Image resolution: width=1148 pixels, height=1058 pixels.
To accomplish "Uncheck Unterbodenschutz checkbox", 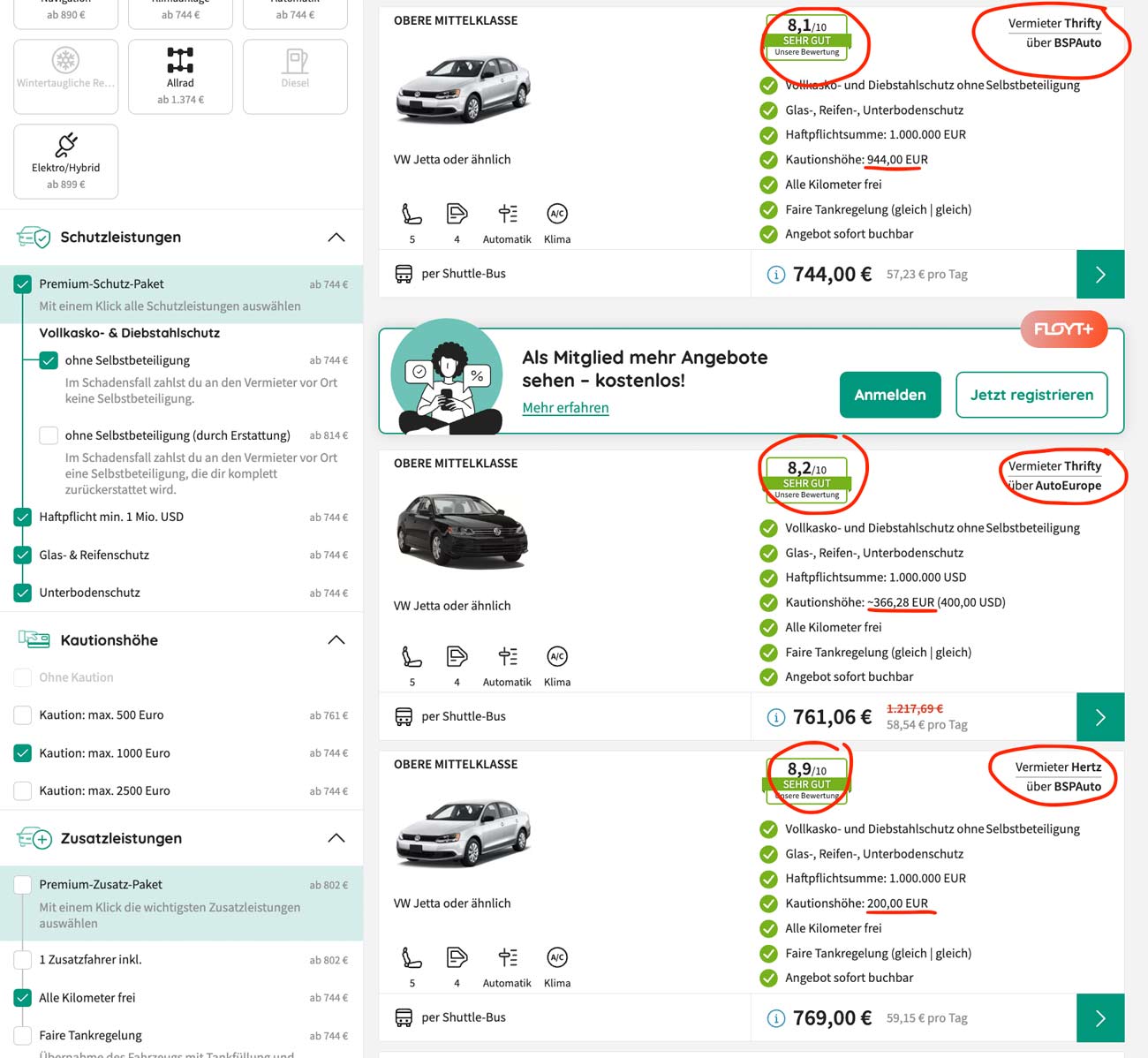I will click(x=23, y=593).
